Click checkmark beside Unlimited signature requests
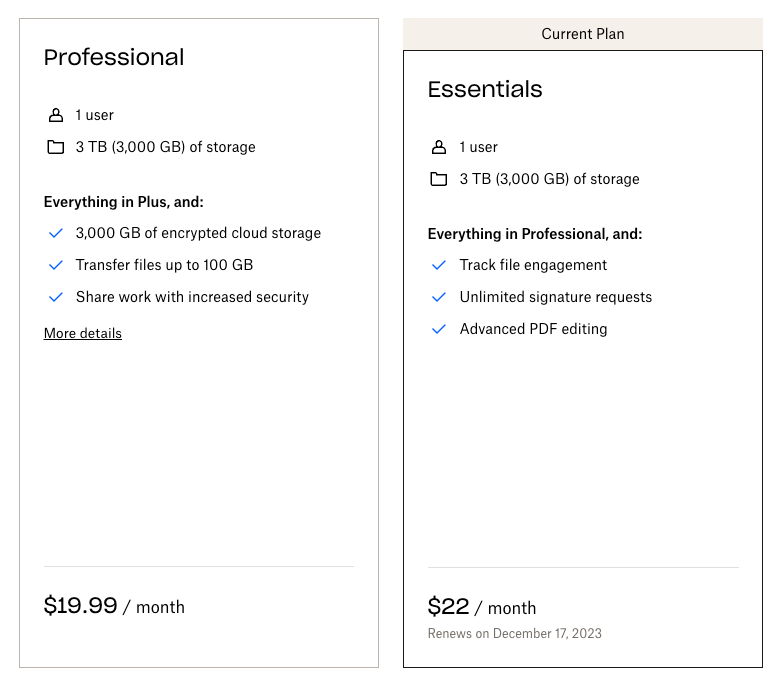Image resolution: width=777 pixels, height=683 pixels. (x=439, y=297)
